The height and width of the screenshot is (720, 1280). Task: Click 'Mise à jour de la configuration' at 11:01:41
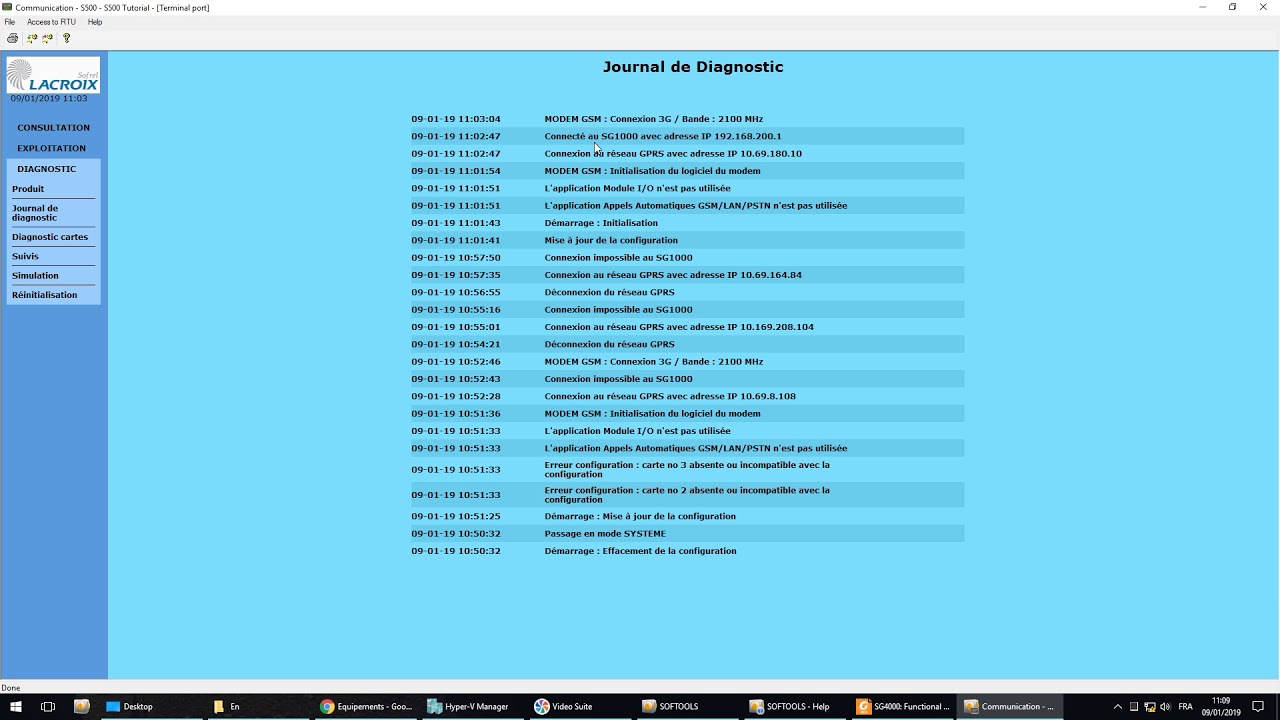(x=611, y=240)
